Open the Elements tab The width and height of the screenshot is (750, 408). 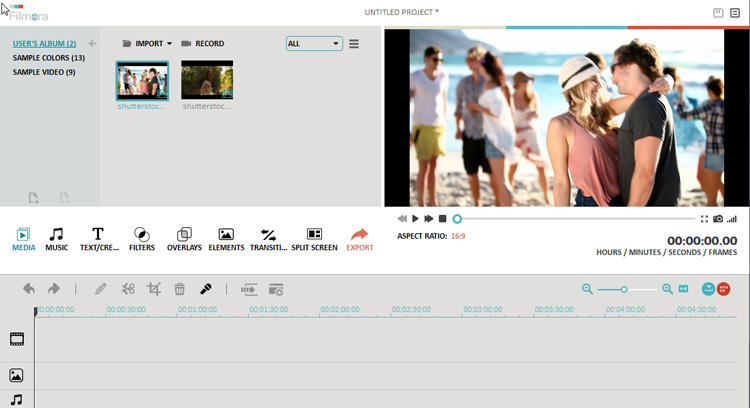[226, 239]
